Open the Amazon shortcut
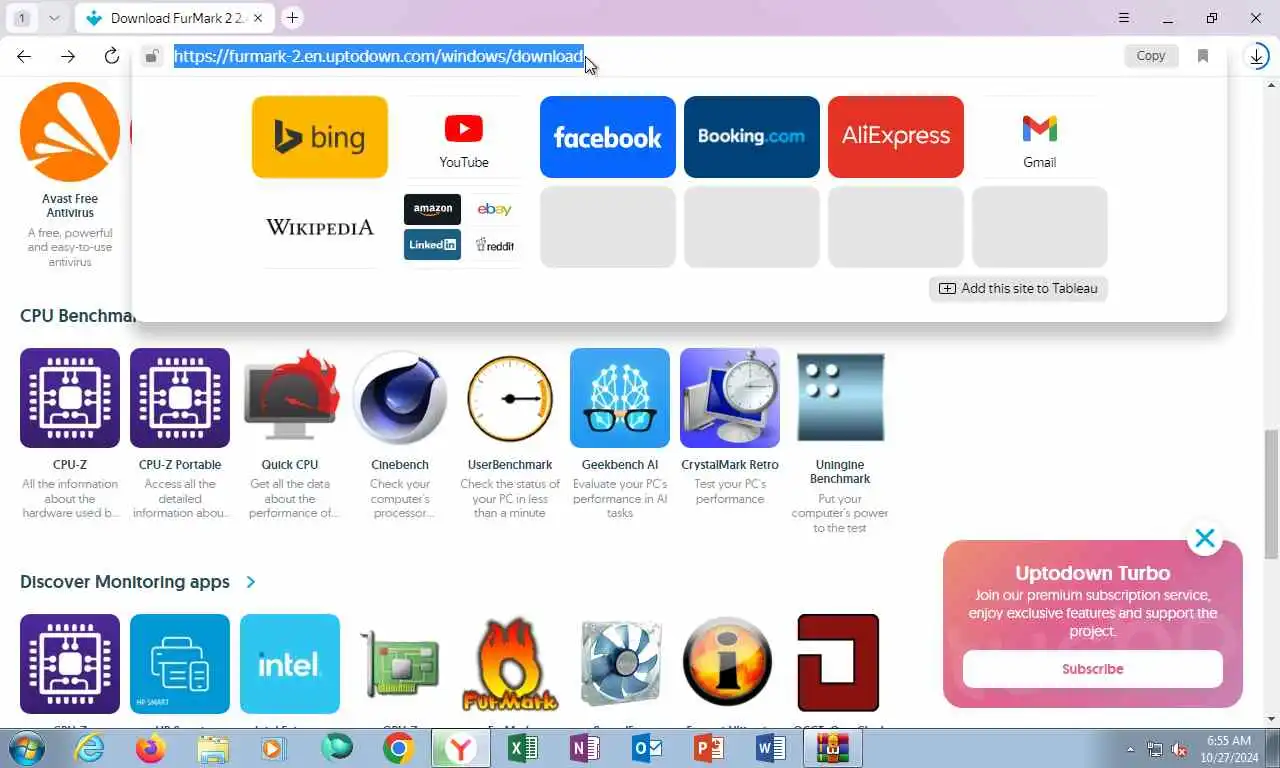This screenshot has height=768, width=1280. coord(433,209)
